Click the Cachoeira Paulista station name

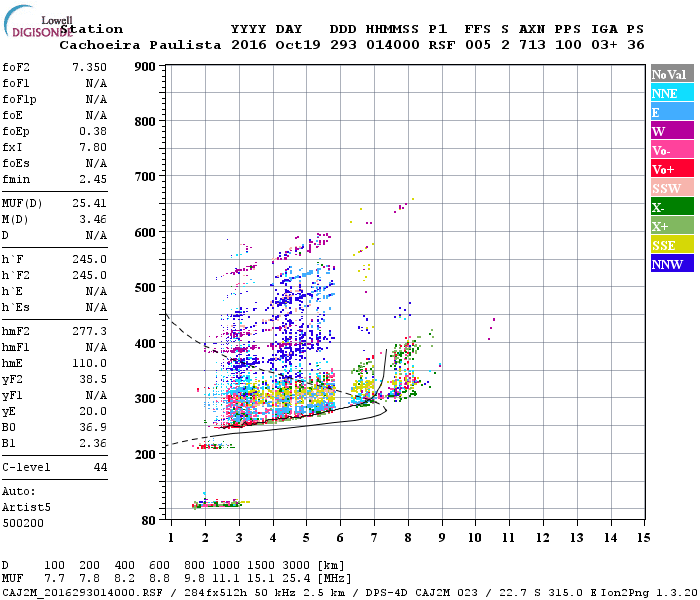[140, 45]
